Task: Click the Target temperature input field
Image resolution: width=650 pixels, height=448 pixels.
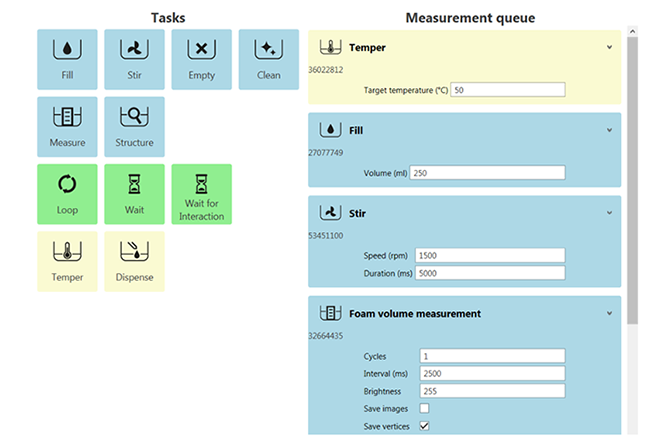Action: pyautogui.click(x=508, y=90)
